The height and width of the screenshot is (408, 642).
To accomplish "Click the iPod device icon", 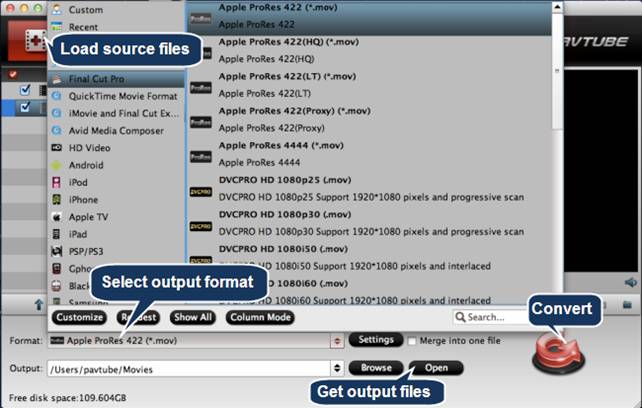I will tap(57, 182).
